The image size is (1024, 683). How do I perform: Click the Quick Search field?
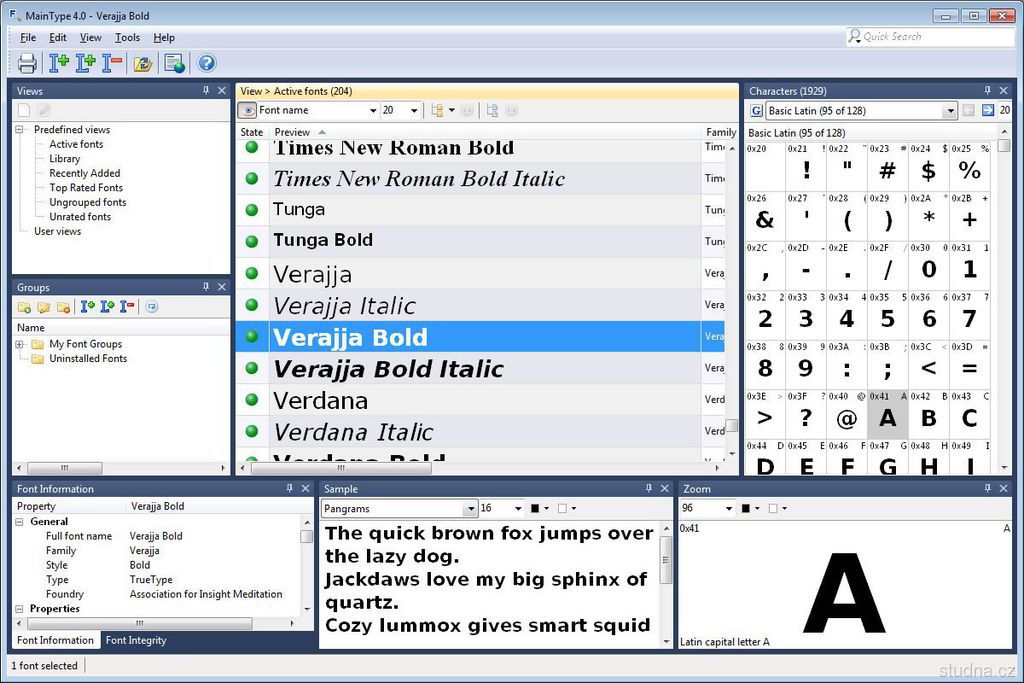(x=930, y=37)
